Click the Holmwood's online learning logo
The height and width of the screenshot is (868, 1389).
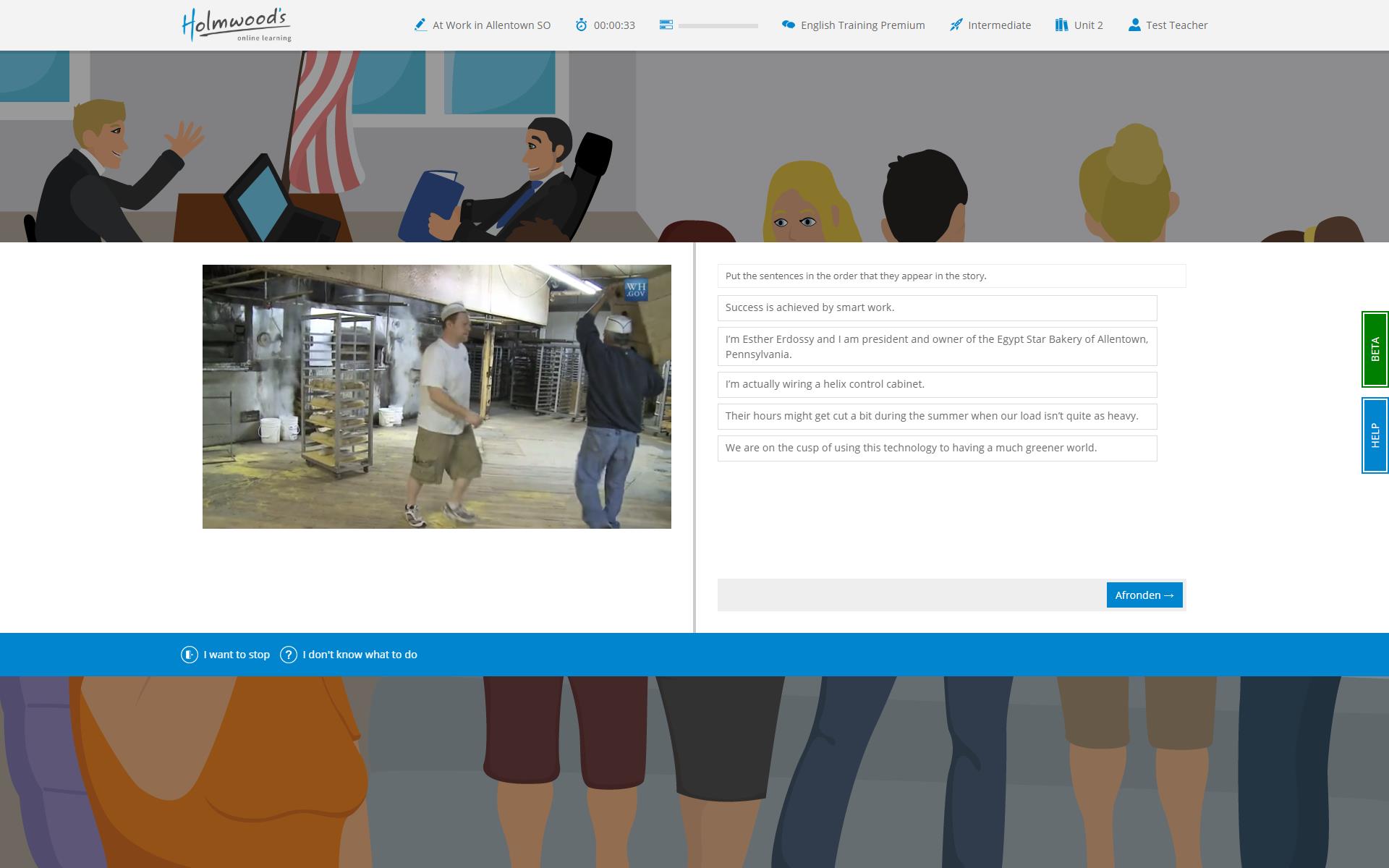click(237, 25)
